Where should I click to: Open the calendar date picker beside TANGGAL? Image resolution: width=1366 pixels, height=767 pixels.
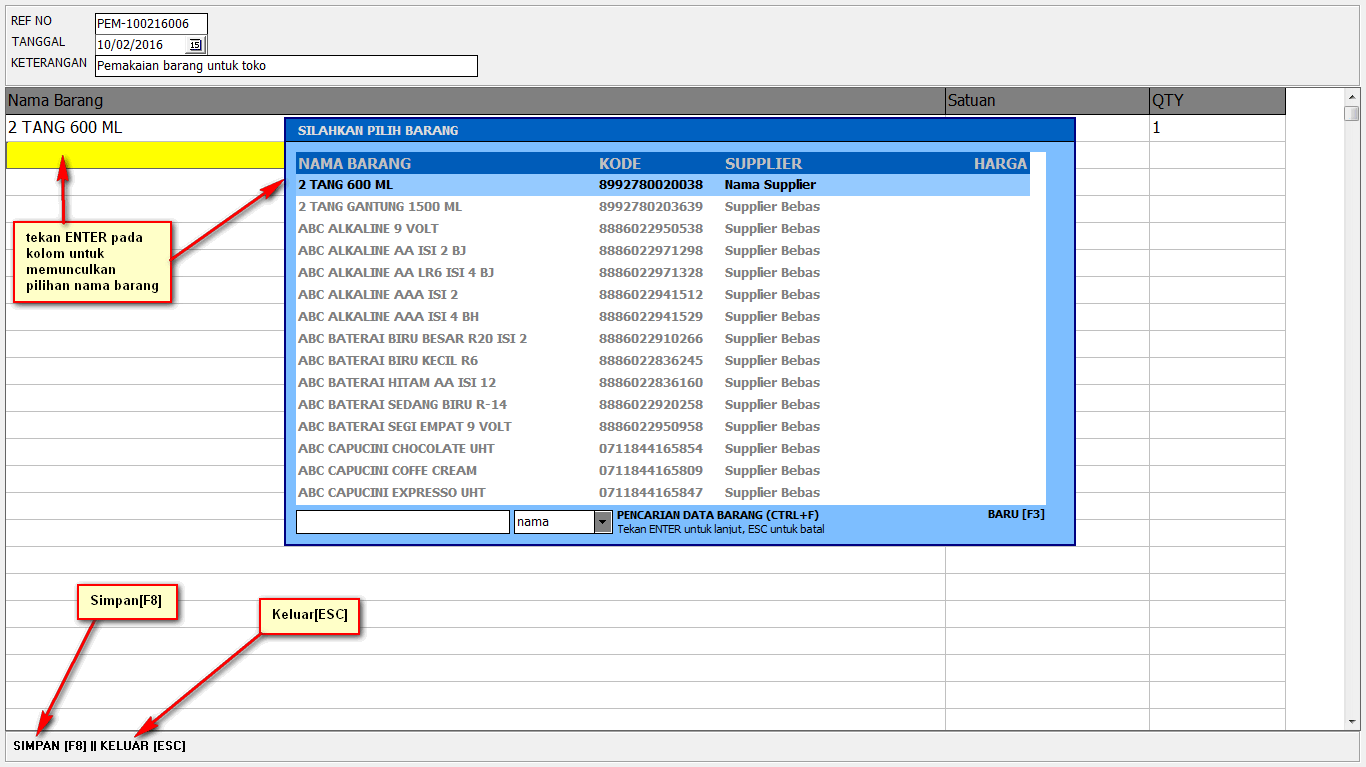click(x=197, y=44)
